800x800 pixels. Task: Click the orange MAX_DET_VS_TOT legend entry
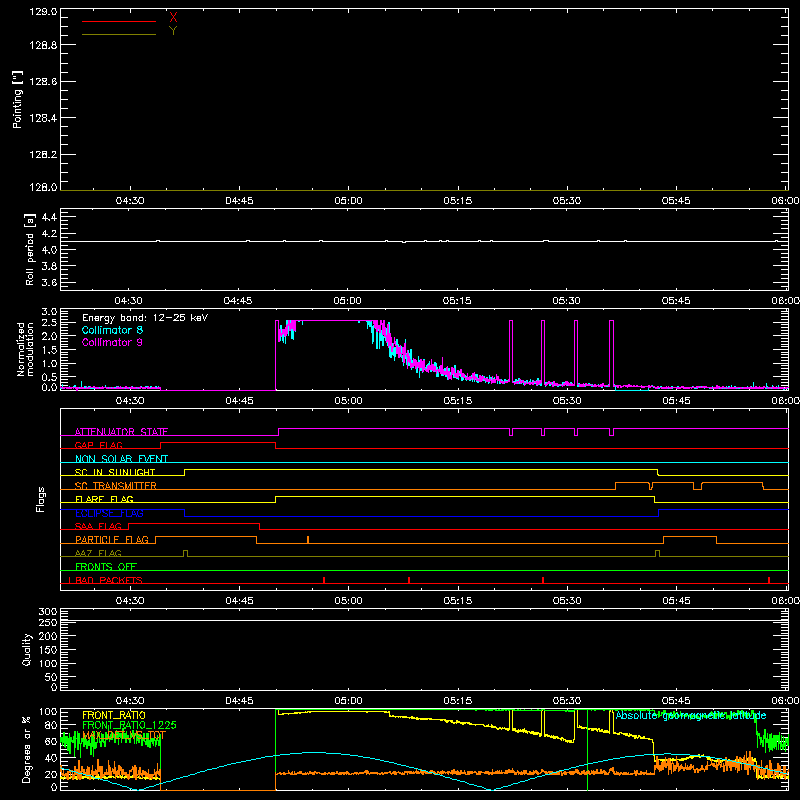pos(124,735)
